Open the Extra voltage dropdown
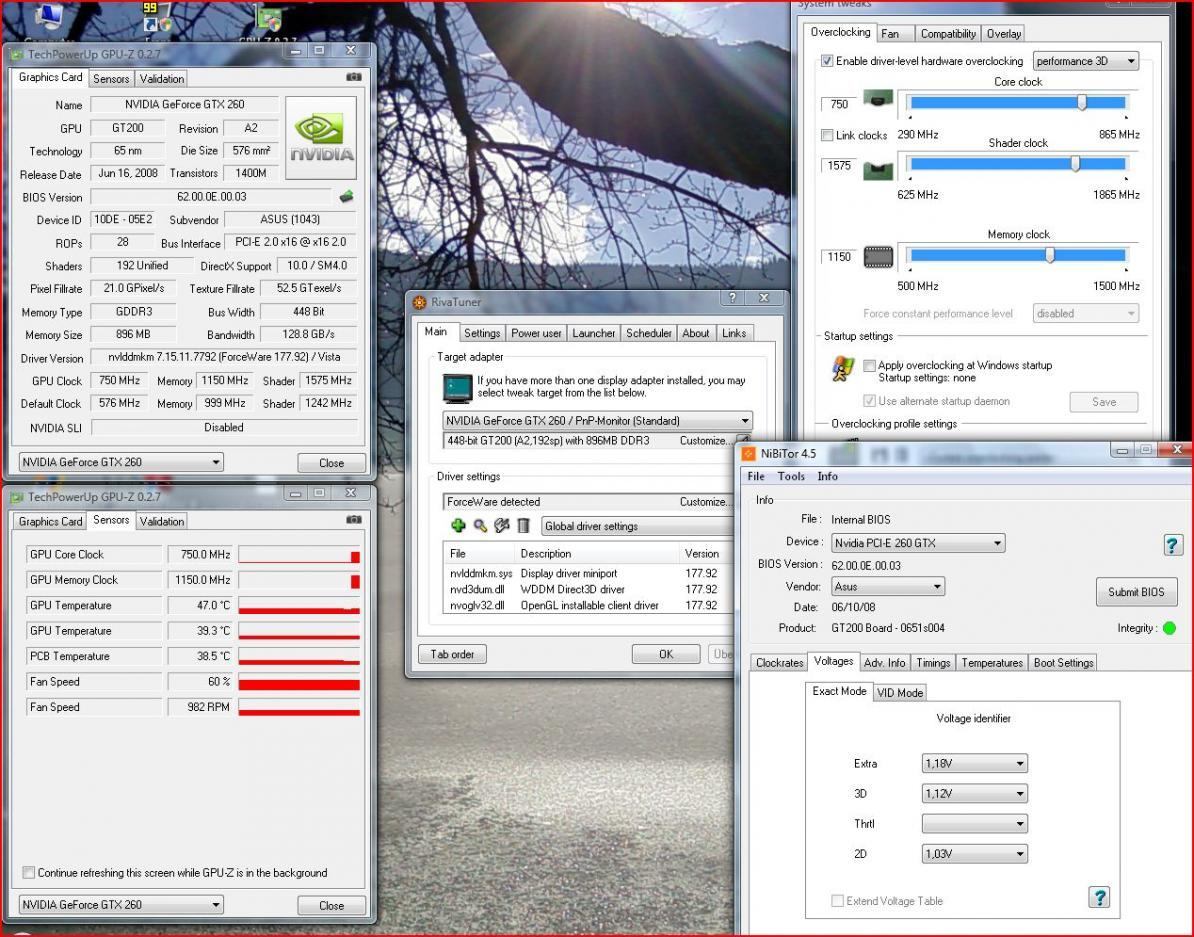Viewport: 1194px width, 937px height. 975,763
